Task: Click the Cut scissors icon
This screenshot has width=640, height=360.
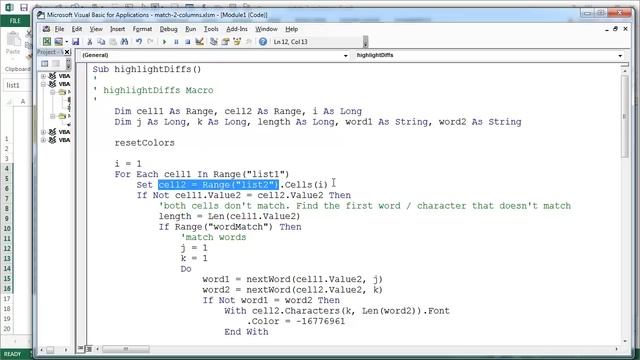Action: 89,42
